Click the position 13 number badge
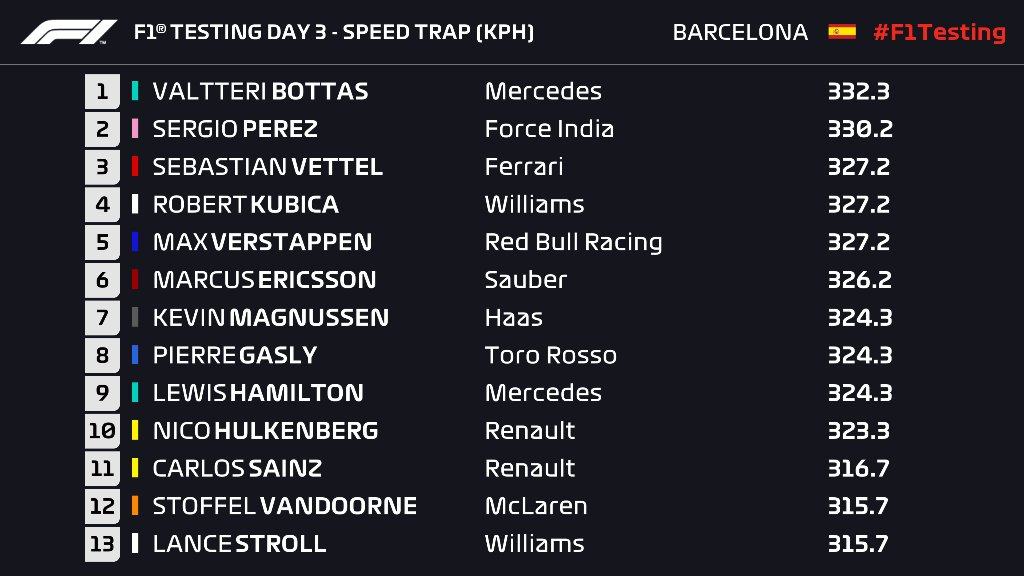This screenshot has height=576, width=1024. [103, 544]
